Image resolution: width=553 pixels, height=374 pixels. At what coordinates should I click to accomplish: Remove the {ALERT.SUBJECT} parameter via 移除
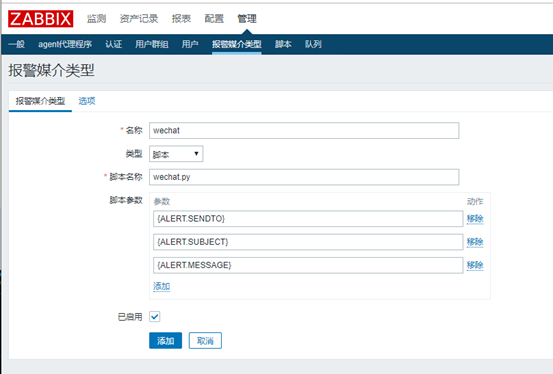point(475,242)
